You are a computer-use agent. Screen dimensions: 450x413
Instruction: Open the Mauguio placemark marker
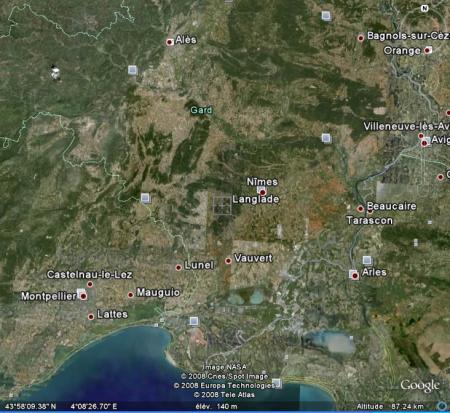[x=131, y=295]
